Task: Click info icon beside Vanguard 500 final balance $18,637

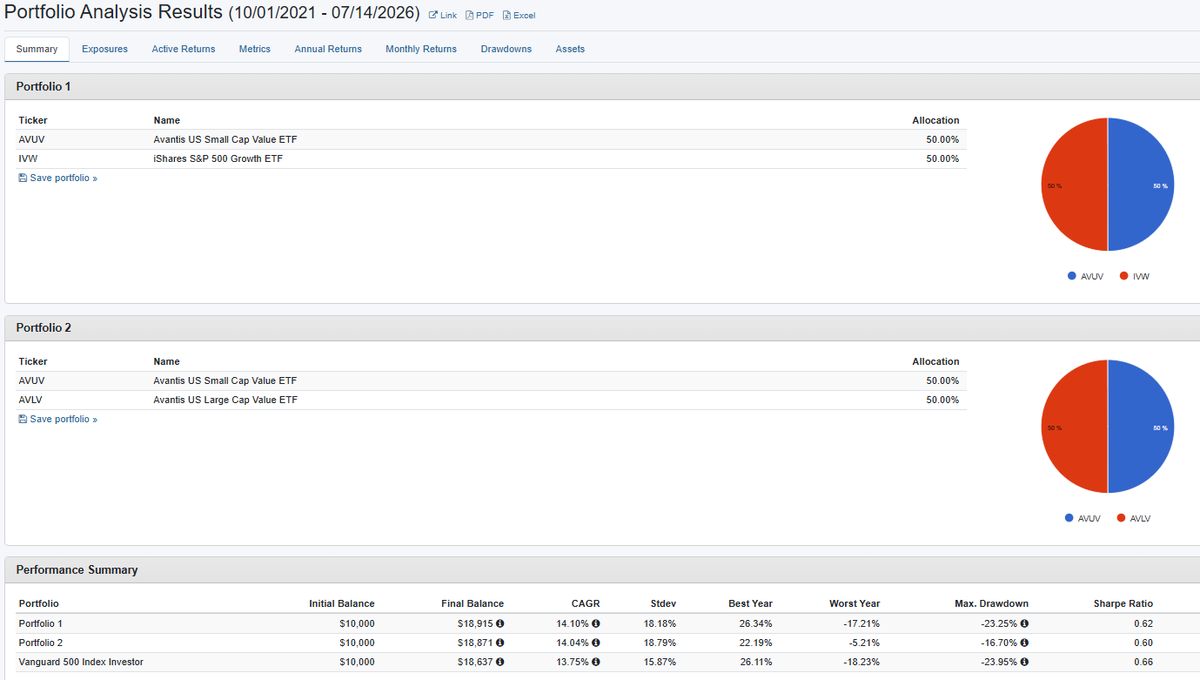Action: (500, 661)
